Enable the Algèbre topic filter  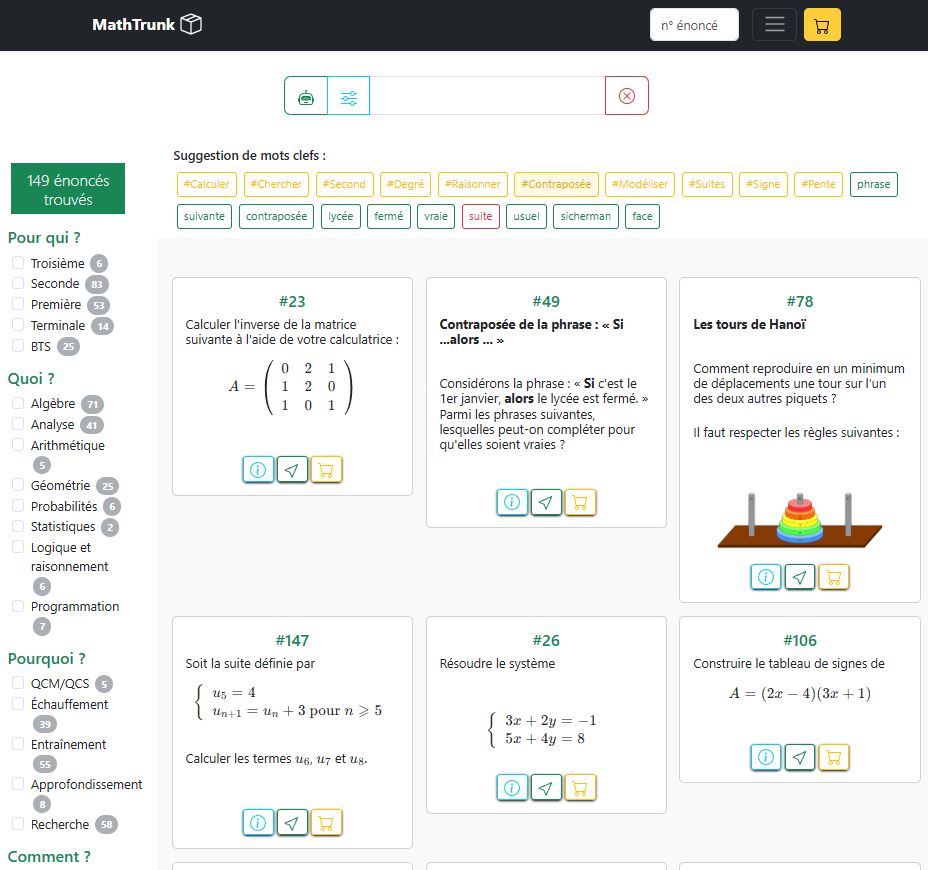[x=18, y=404]
